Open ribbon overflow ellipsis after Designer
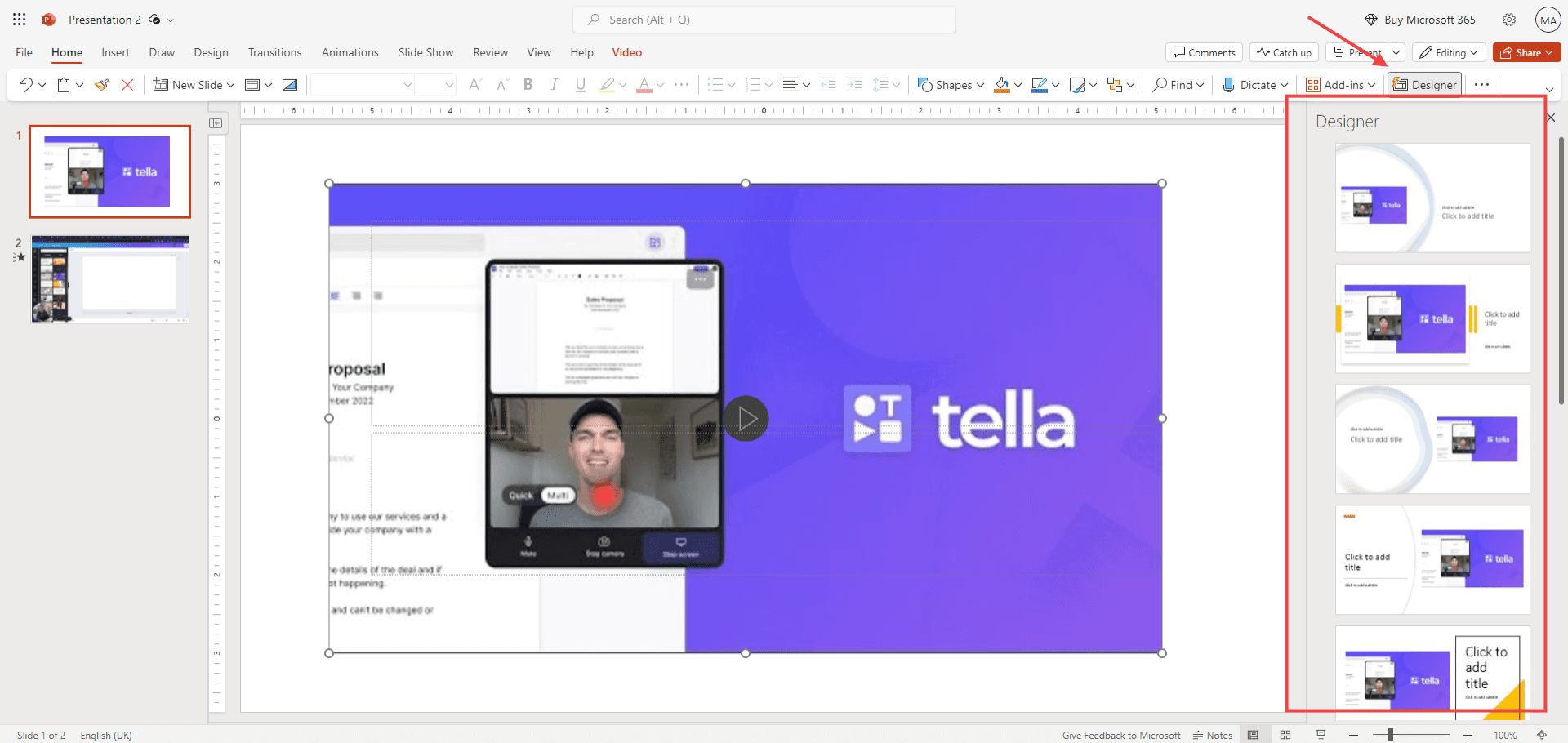This screenshot has width=1568, height=743. pyautogui.click(x=1482, y=84)
